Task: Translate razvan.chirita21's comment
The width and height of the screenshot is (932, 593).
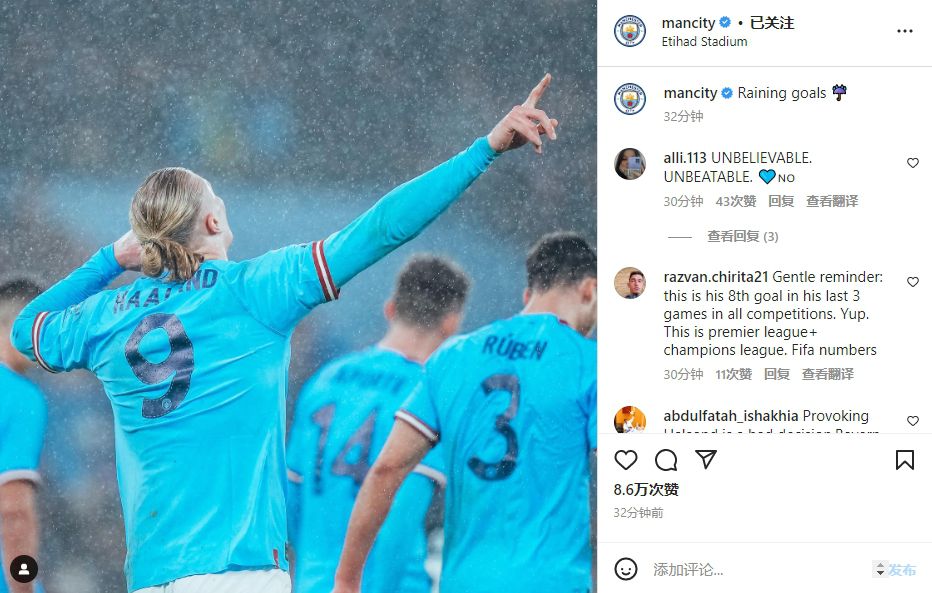Action: point(827,374)
